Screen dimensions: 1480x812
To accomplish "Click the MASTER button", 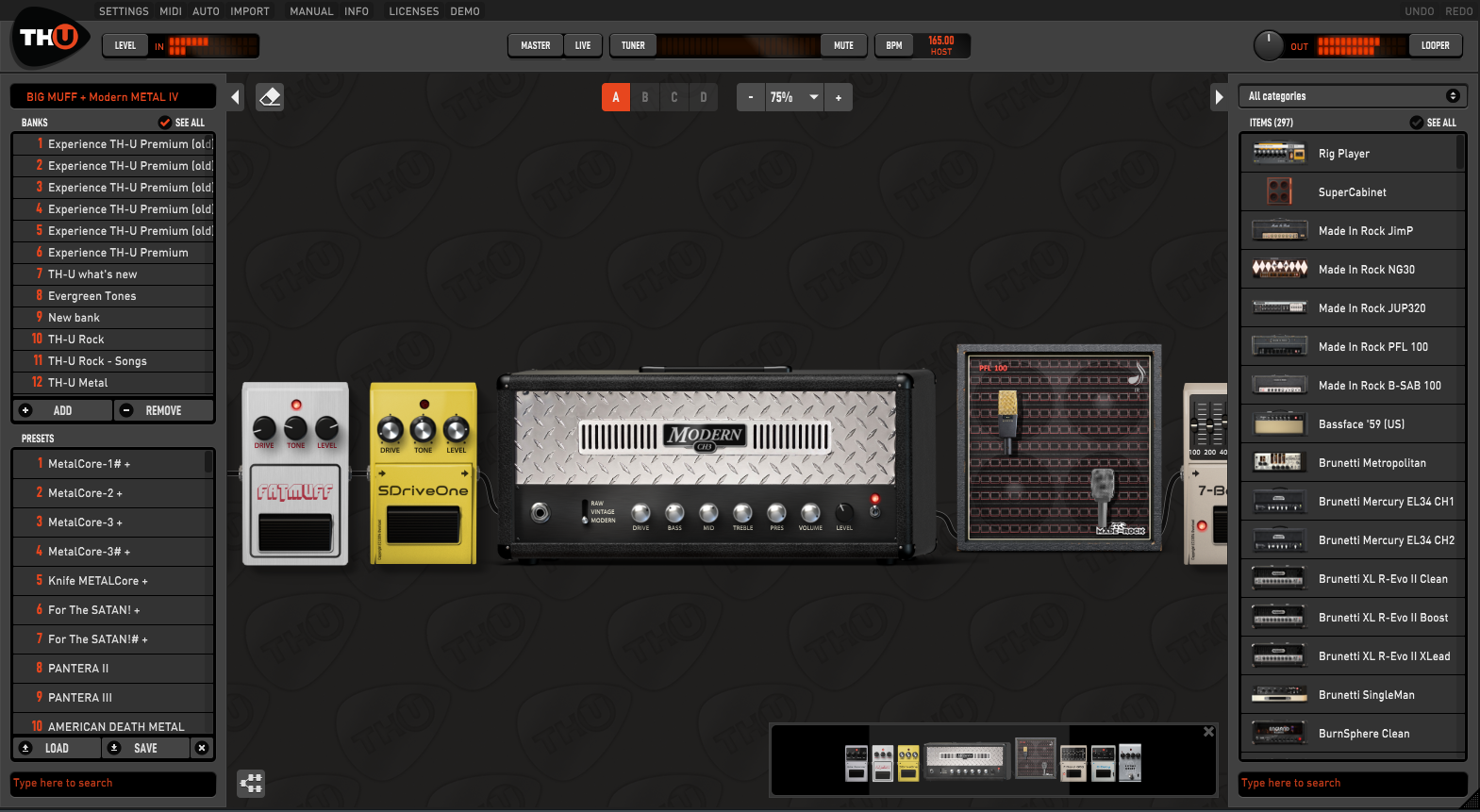I will click(x=536, y=45).
